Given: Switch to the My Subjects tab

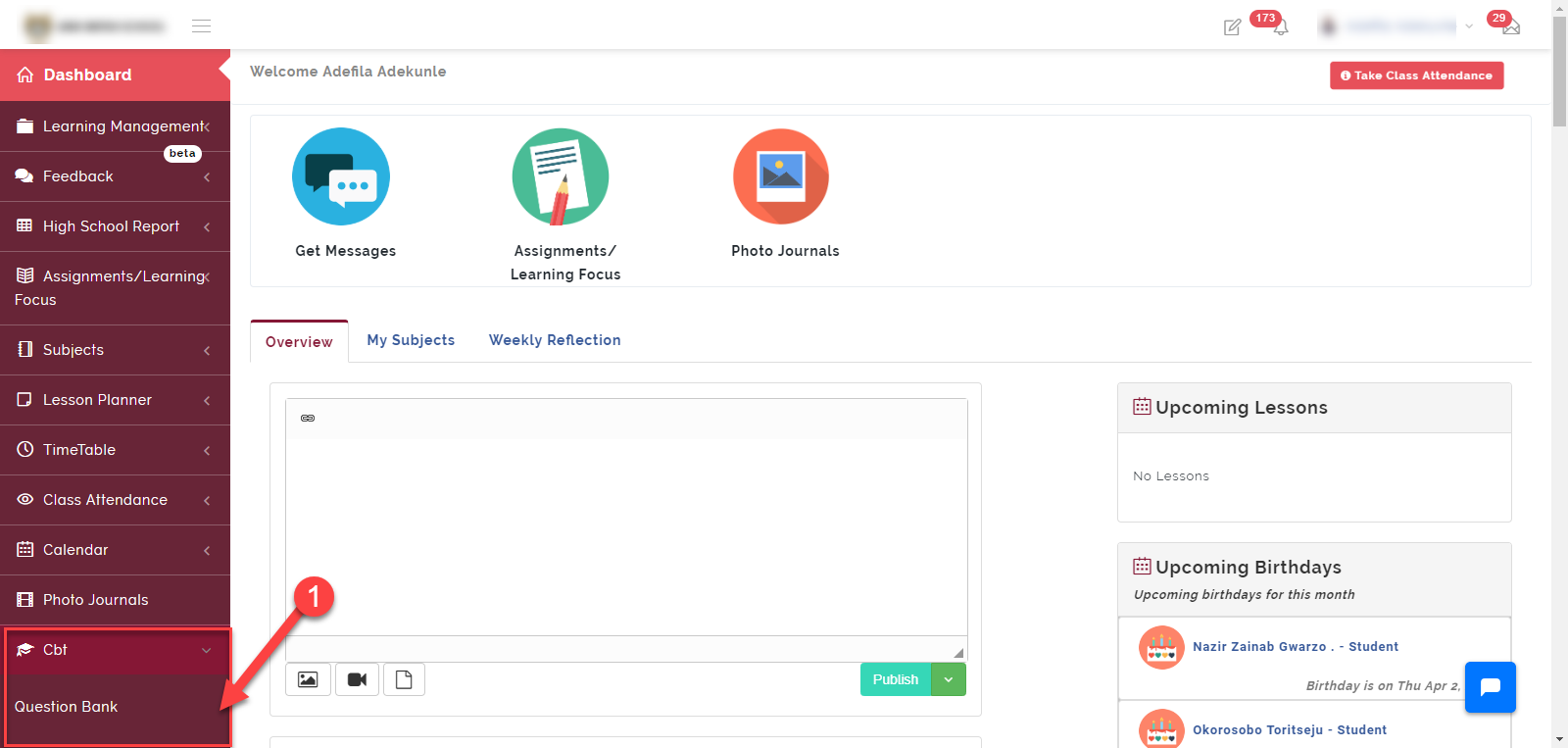Looking at the screenshot, I should [411, 340].
